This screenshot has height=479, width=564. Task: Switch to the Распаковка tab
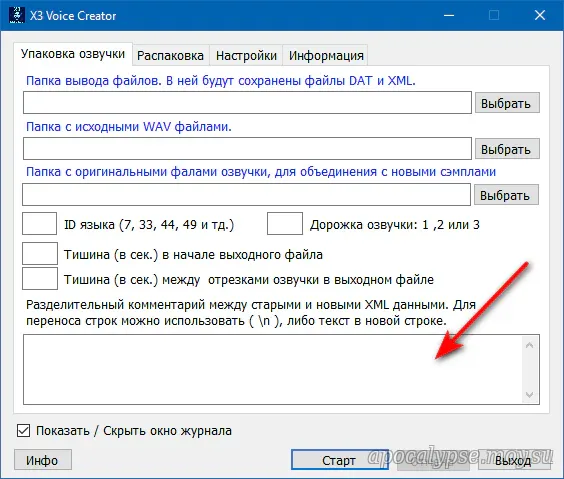(170, 55)
